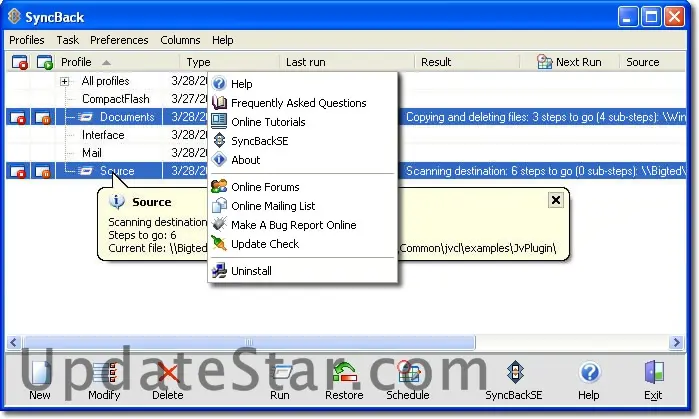Click the Profile column sort arrow
The height and width of the screenshot is (419, 699).
[x=106, y=63]
